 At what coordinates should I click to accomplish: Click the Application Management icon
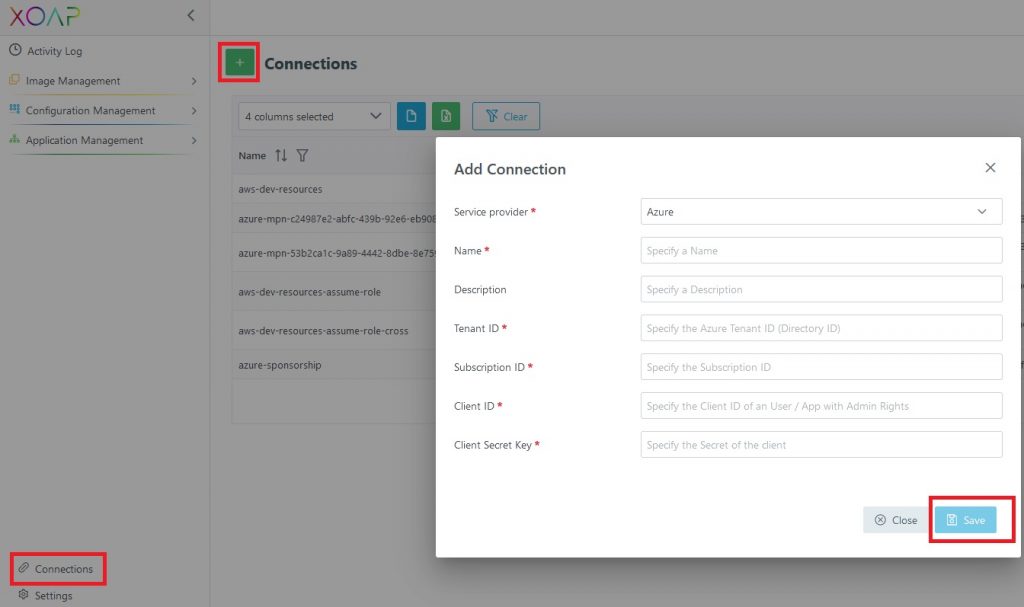(14, 139)
